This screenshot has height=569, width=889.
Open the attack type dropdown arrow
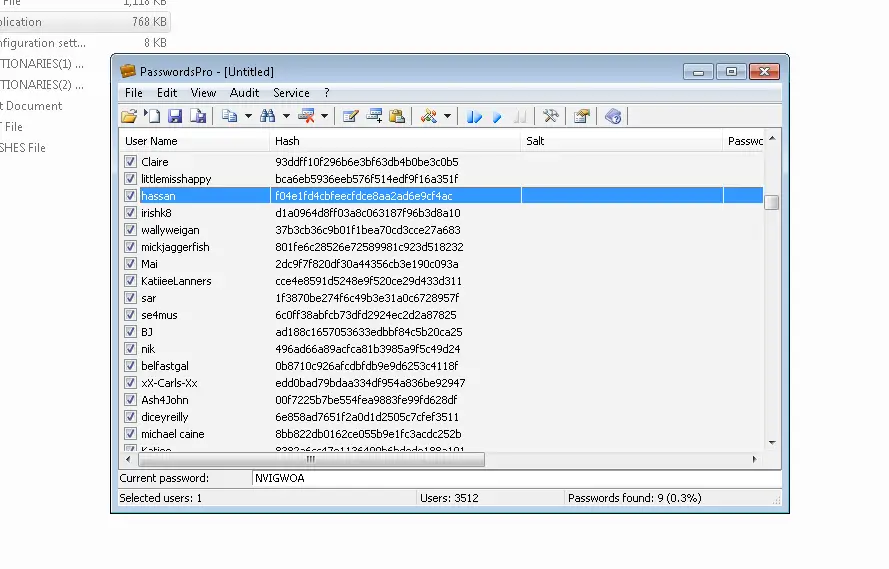tap(447, 116)
